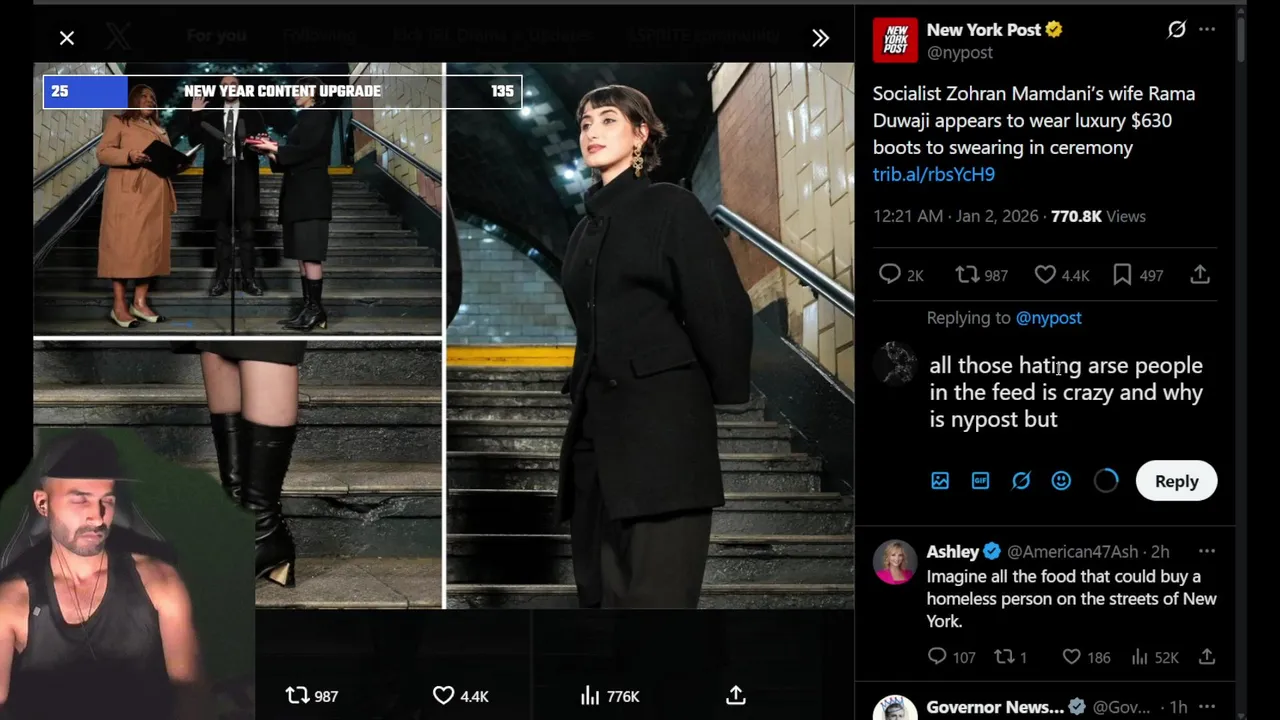Viewport: 1280px width, 720px height.
Task: Add an image to the reply
Action: 940,481
